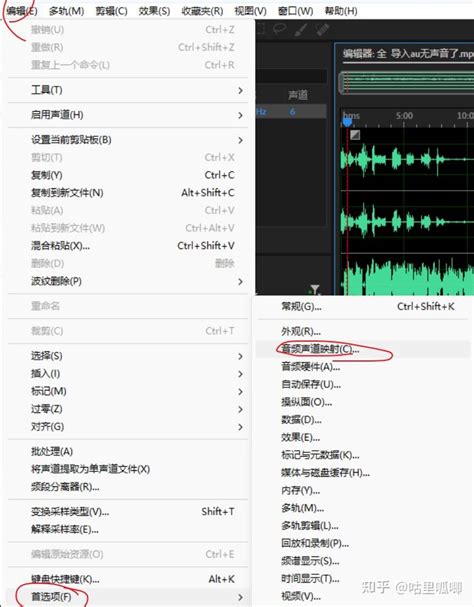Open 变换采样类型(V)... dialog
The height and width of the screenshot is (607, 474).
[128, 512]
